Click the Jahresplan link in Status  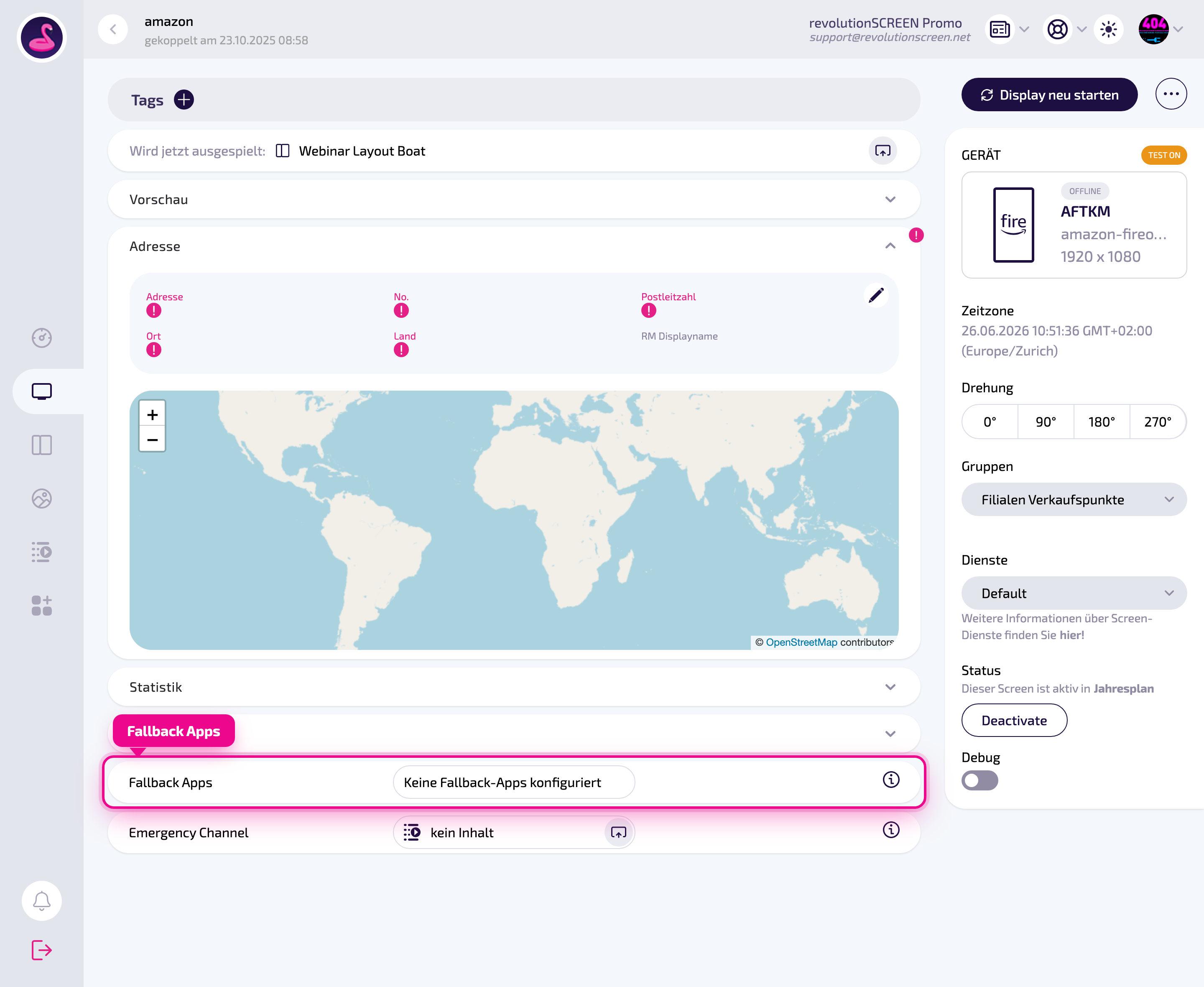1123,688
